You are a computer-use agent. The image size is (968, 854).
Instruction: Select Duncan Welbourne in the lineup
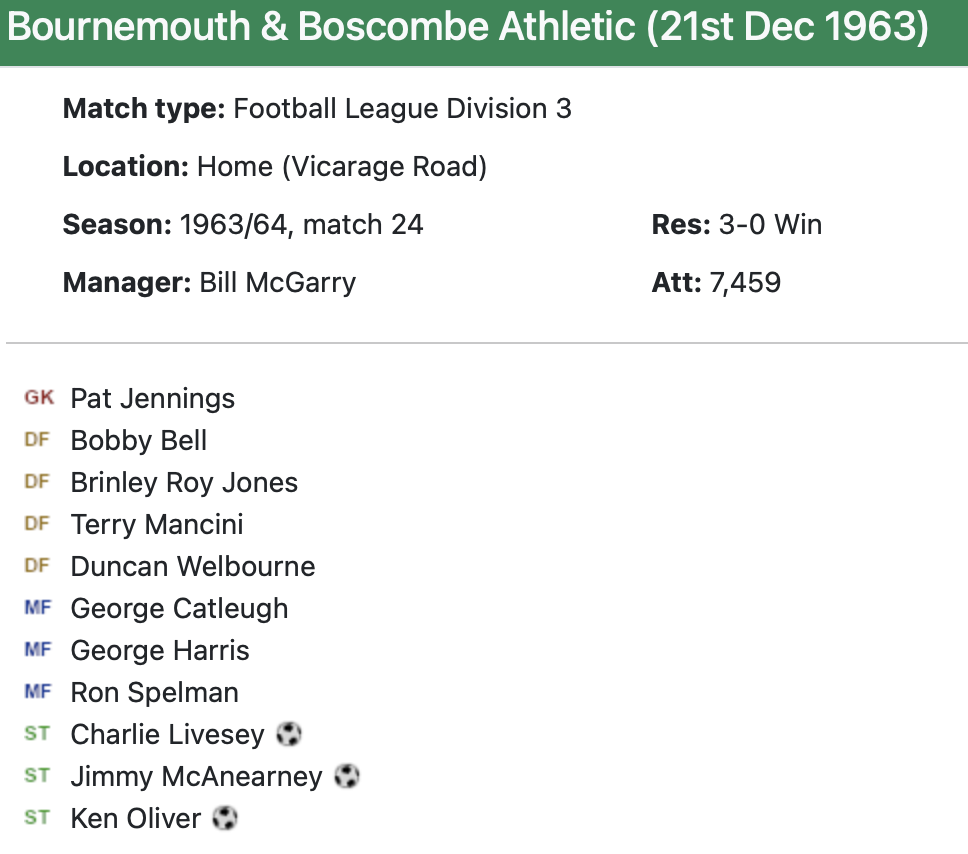pos(193,567)
